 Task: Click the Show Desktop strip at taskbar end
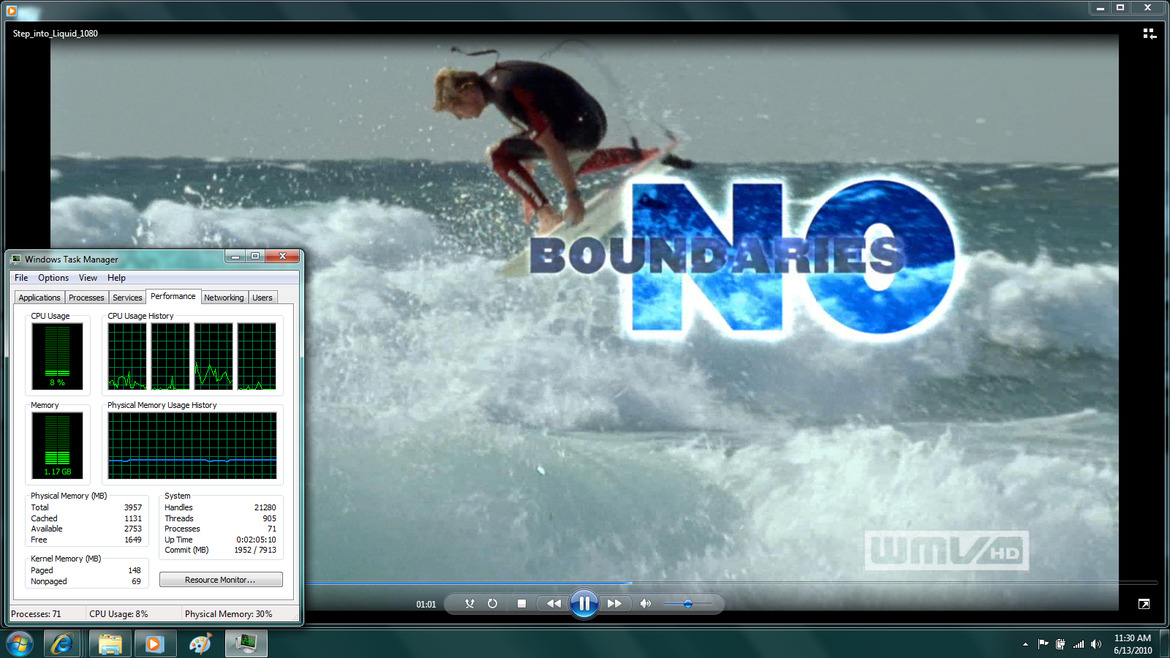point(1165,644)
